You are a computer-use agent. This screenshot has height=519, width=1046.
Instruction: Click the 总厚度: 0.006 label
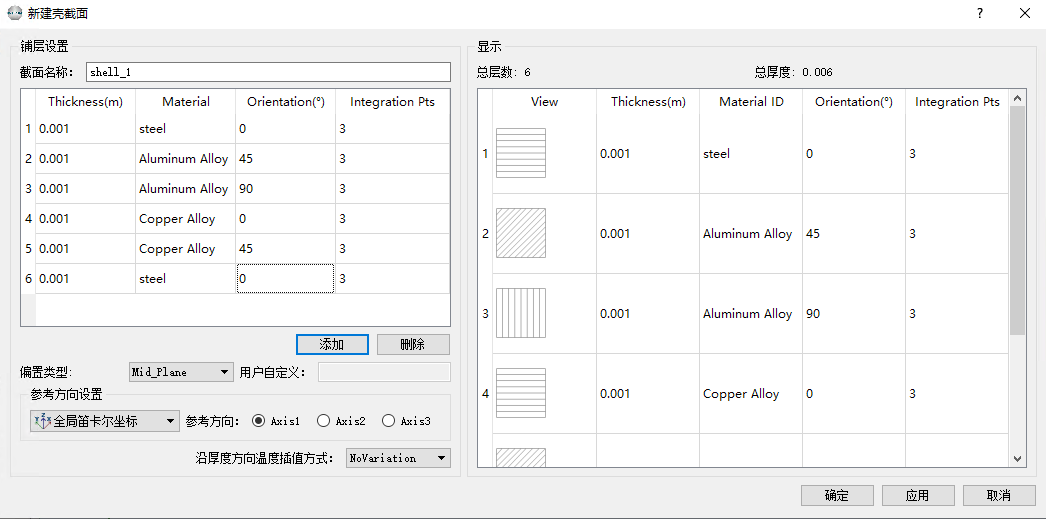[793, 72]
